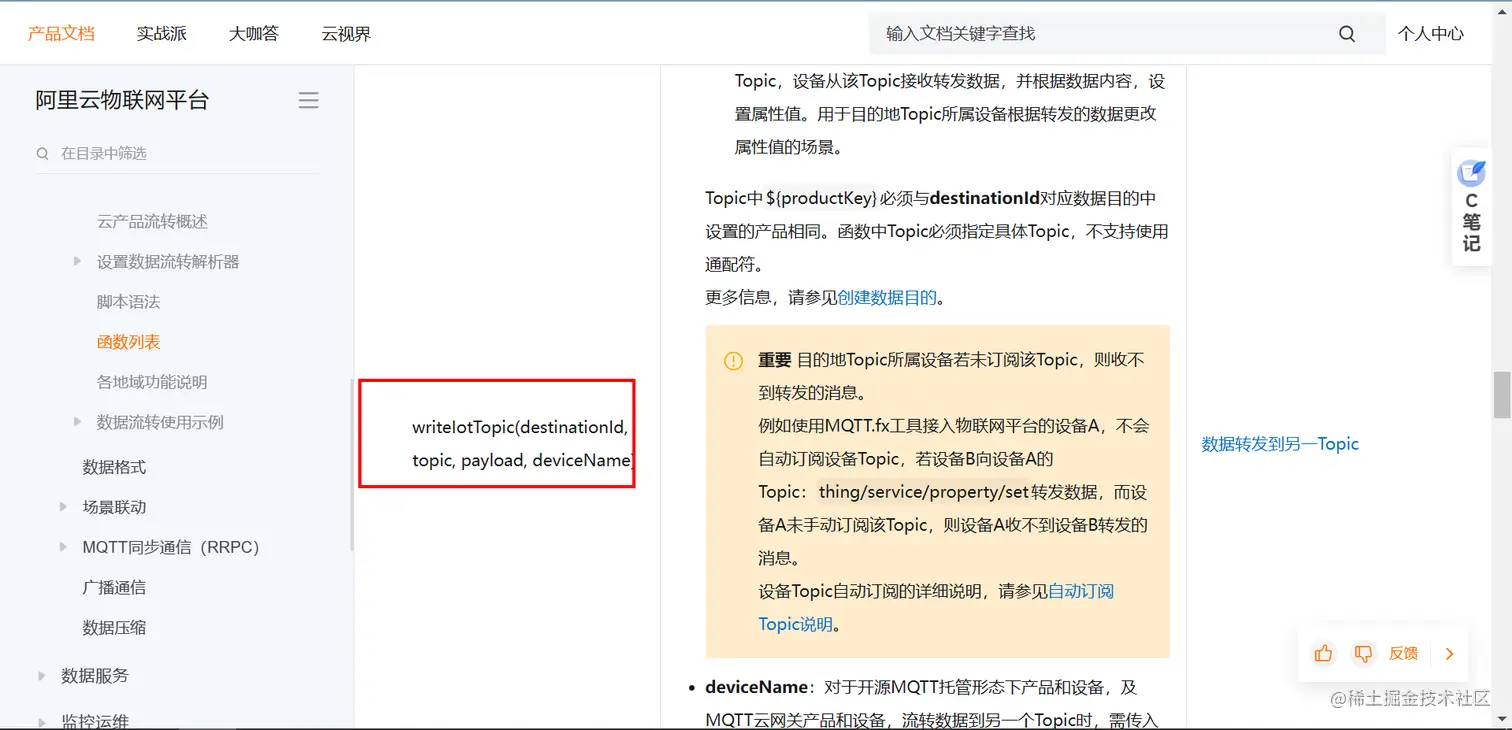
Task: Expand the 数据流转使用示例 tree arrow
Action: (x=78, y=422)
